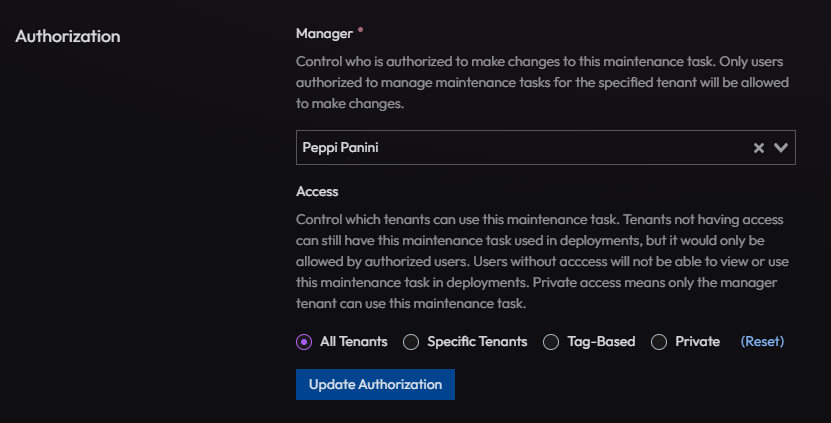This screenshot has height=423, width=831.
Task: Click the Update Authorization button
Action: click(x=375, y=384)
